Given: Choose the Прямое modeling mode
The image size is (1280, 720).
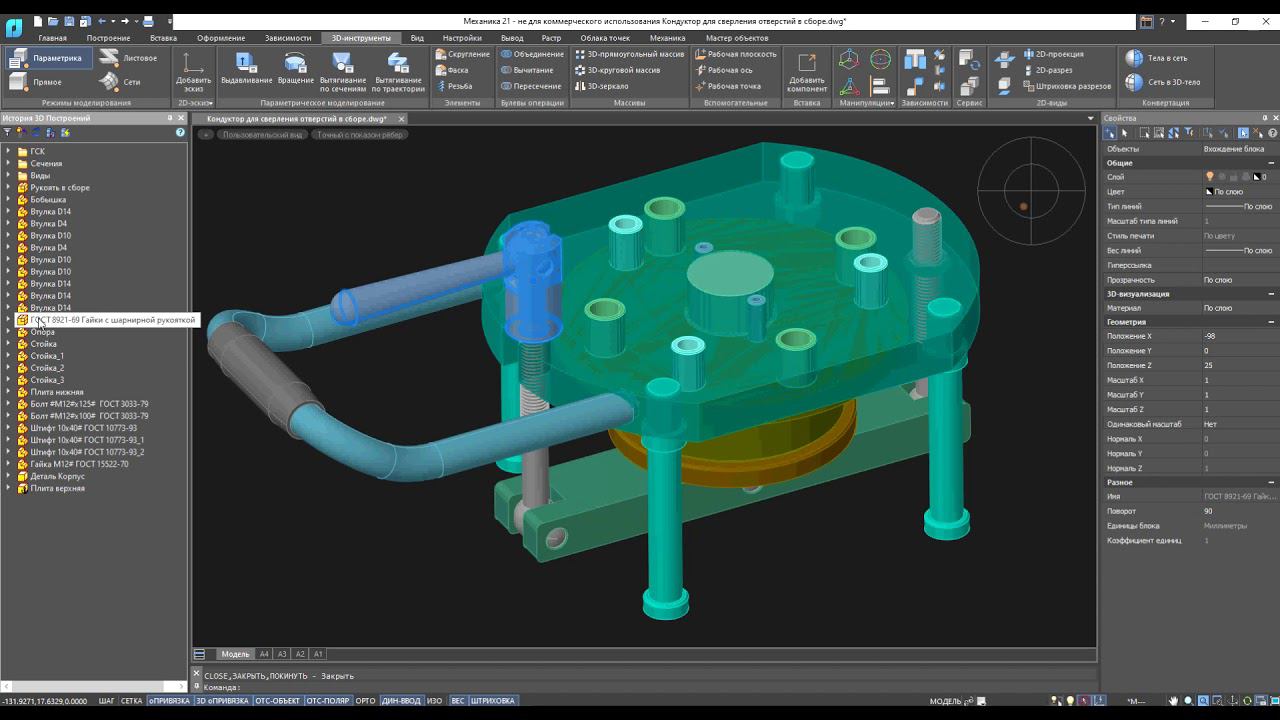Looking at the screenshot, I should [37, 82].
